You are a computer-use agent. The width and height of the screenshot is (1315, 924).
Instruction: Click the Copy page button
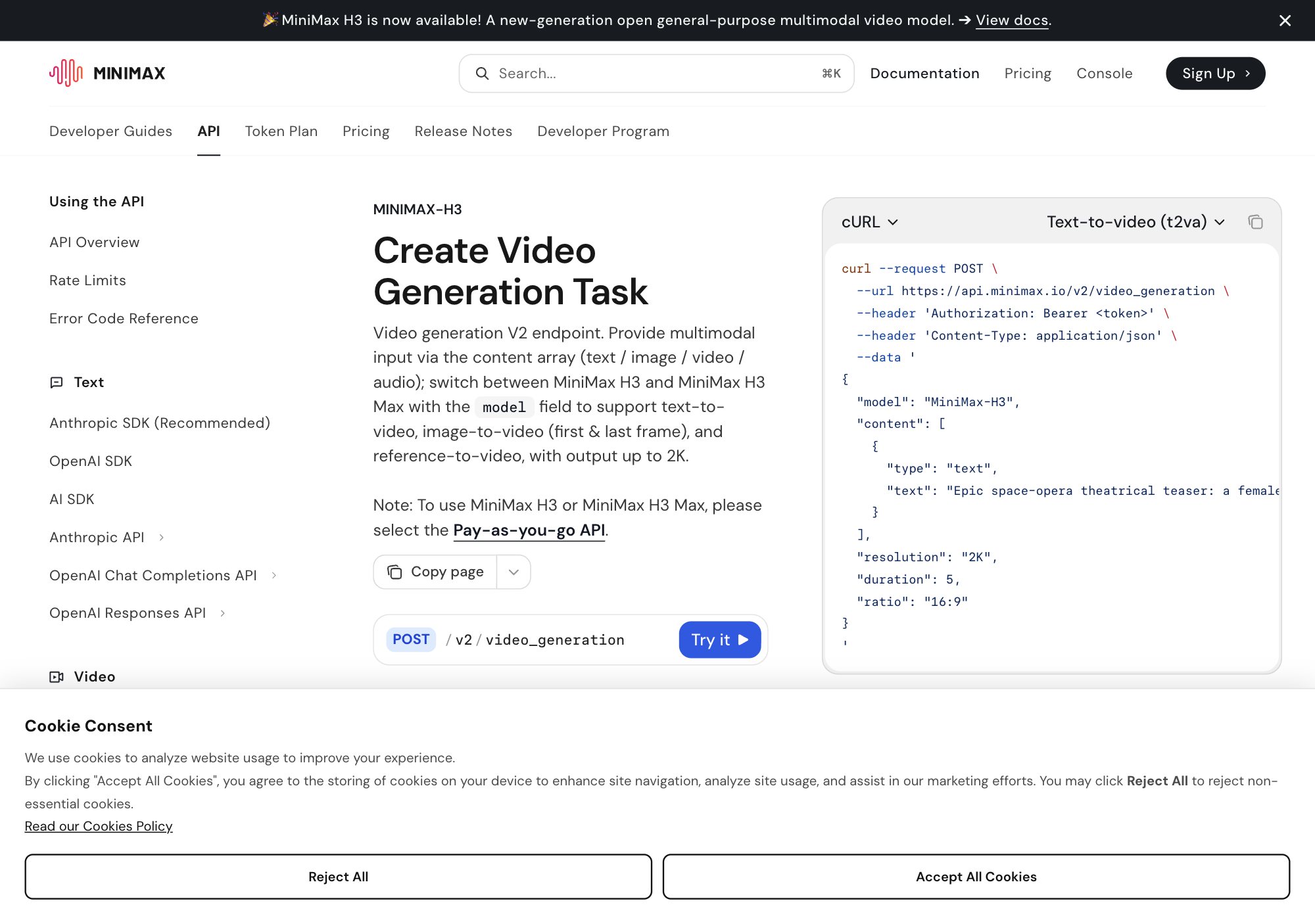coord(435,572)
